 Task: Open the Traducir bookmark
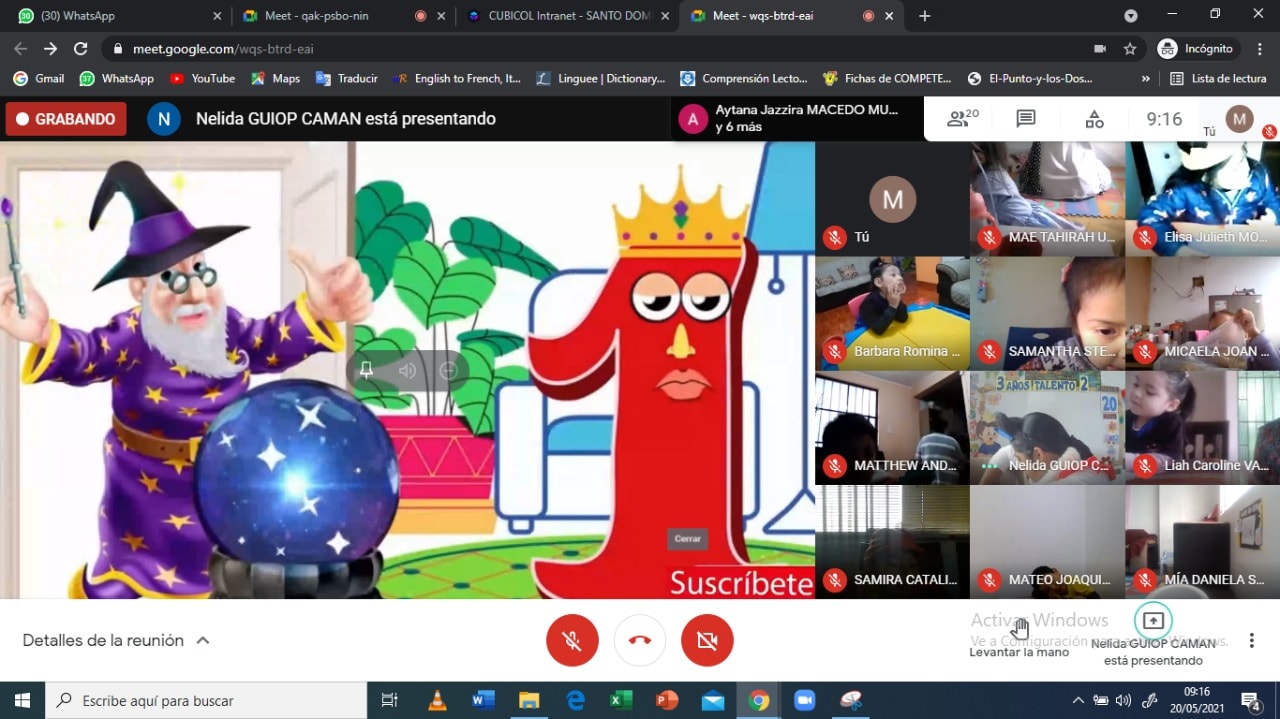[x=347, y=78]
